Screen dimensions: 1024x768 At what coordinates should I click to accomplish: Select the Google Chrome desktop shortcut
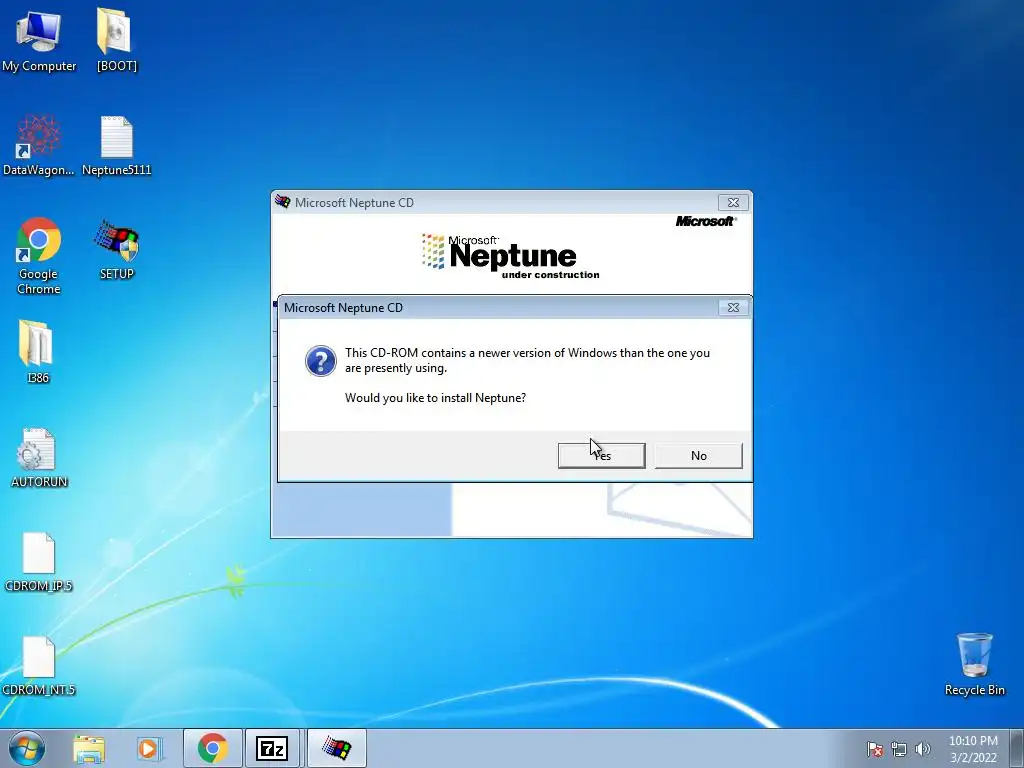(x=39, y=255)
